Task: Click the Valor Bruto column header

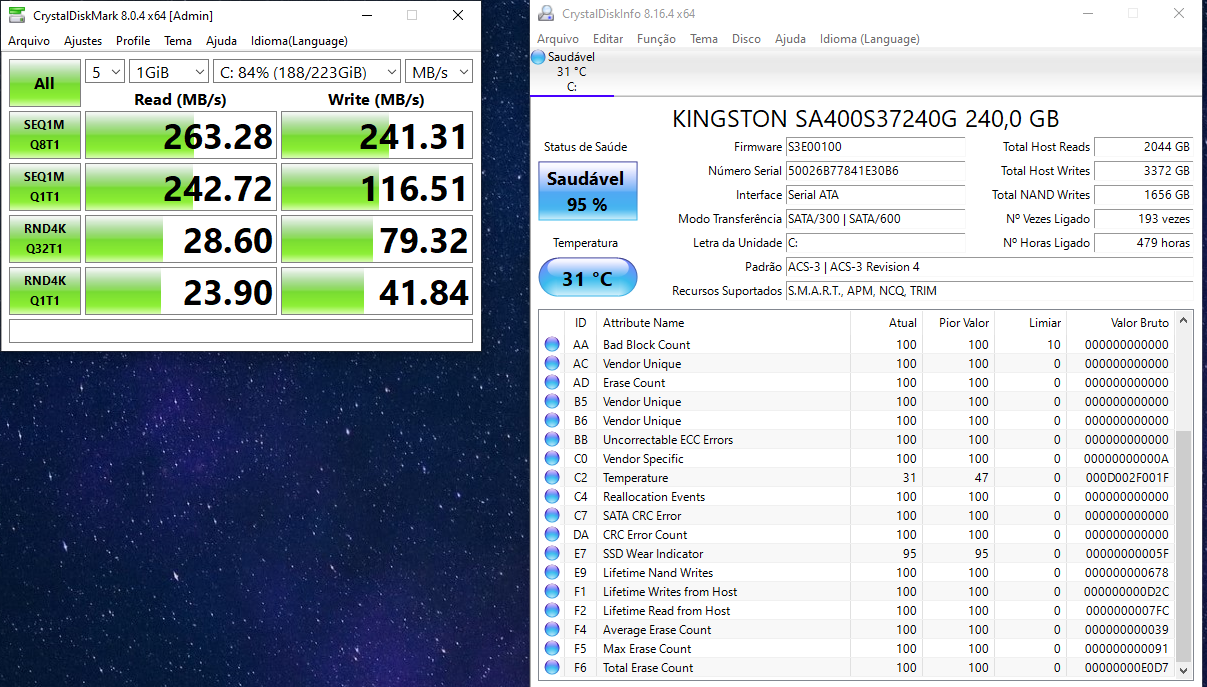Action: tap(1120, 323)
